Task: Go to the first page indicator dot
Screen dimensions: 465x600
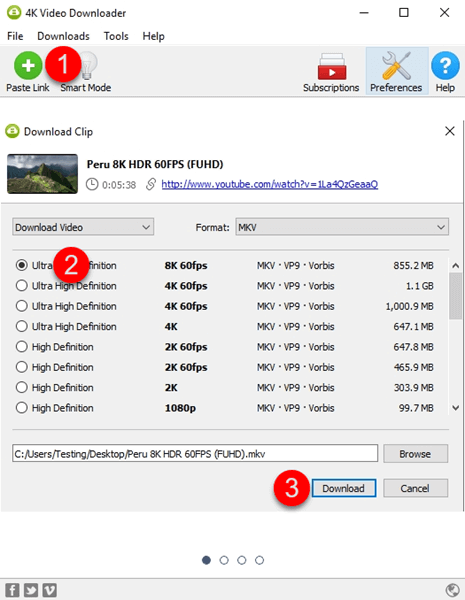Action: (x=206, y=560)
